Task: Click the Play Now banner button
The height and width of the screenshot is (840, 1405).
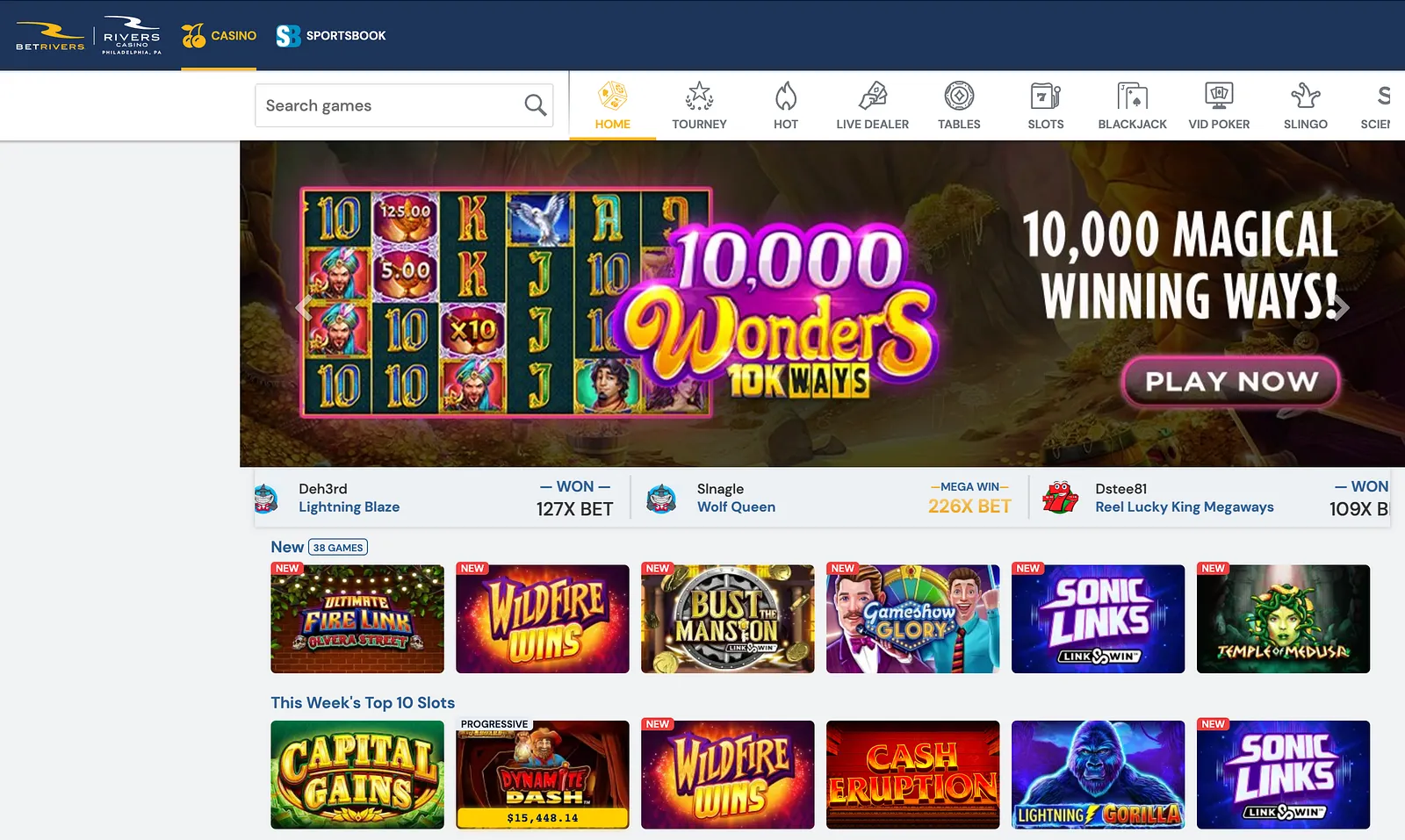Action: (1230, 381)
